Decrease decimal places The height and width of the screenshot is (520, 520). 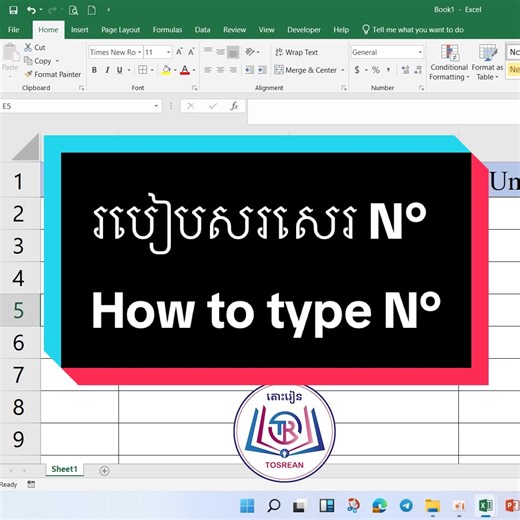418,70
